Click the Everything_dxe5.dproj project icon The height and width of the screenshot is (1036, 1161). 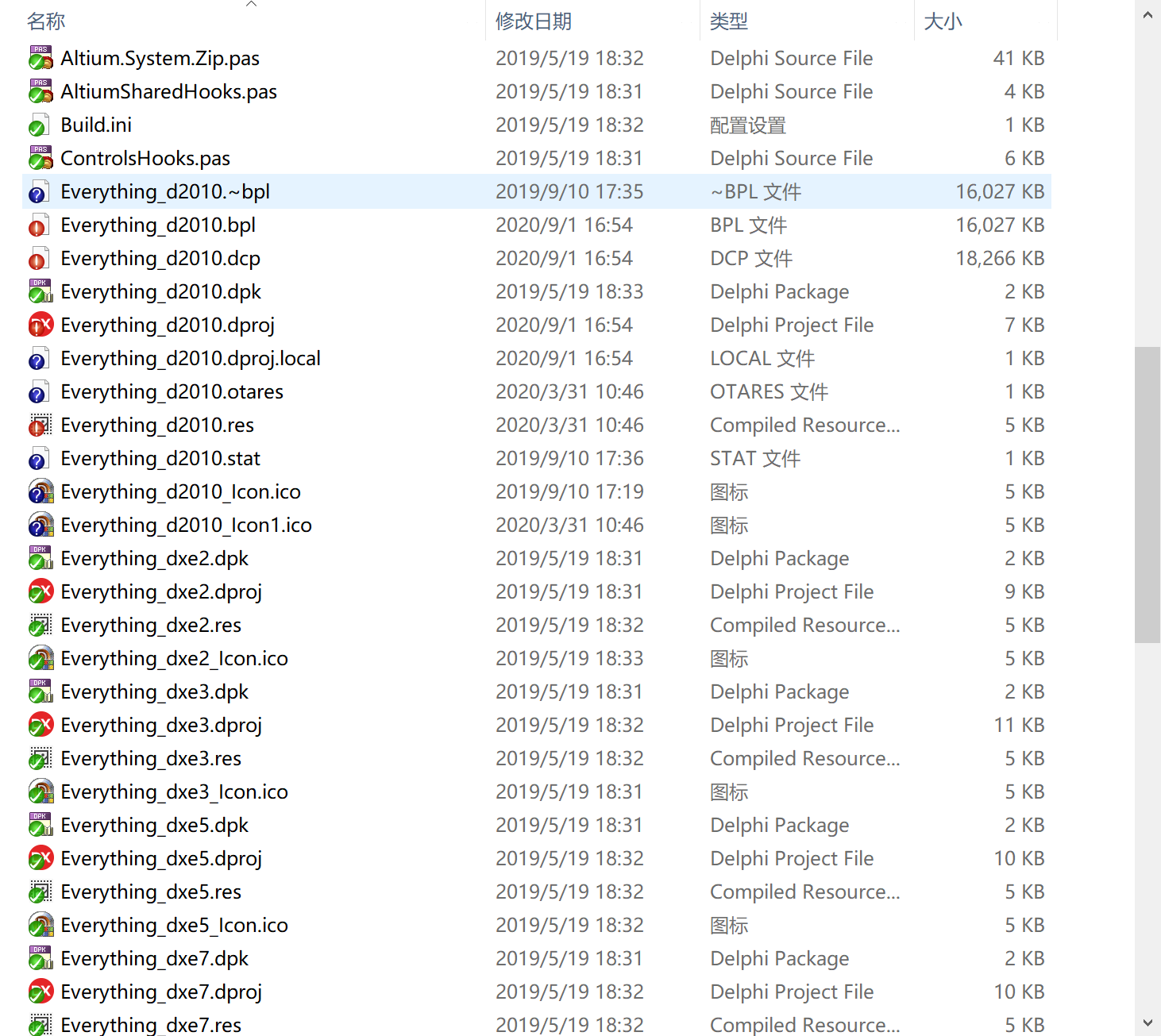[x=40, y=858]
